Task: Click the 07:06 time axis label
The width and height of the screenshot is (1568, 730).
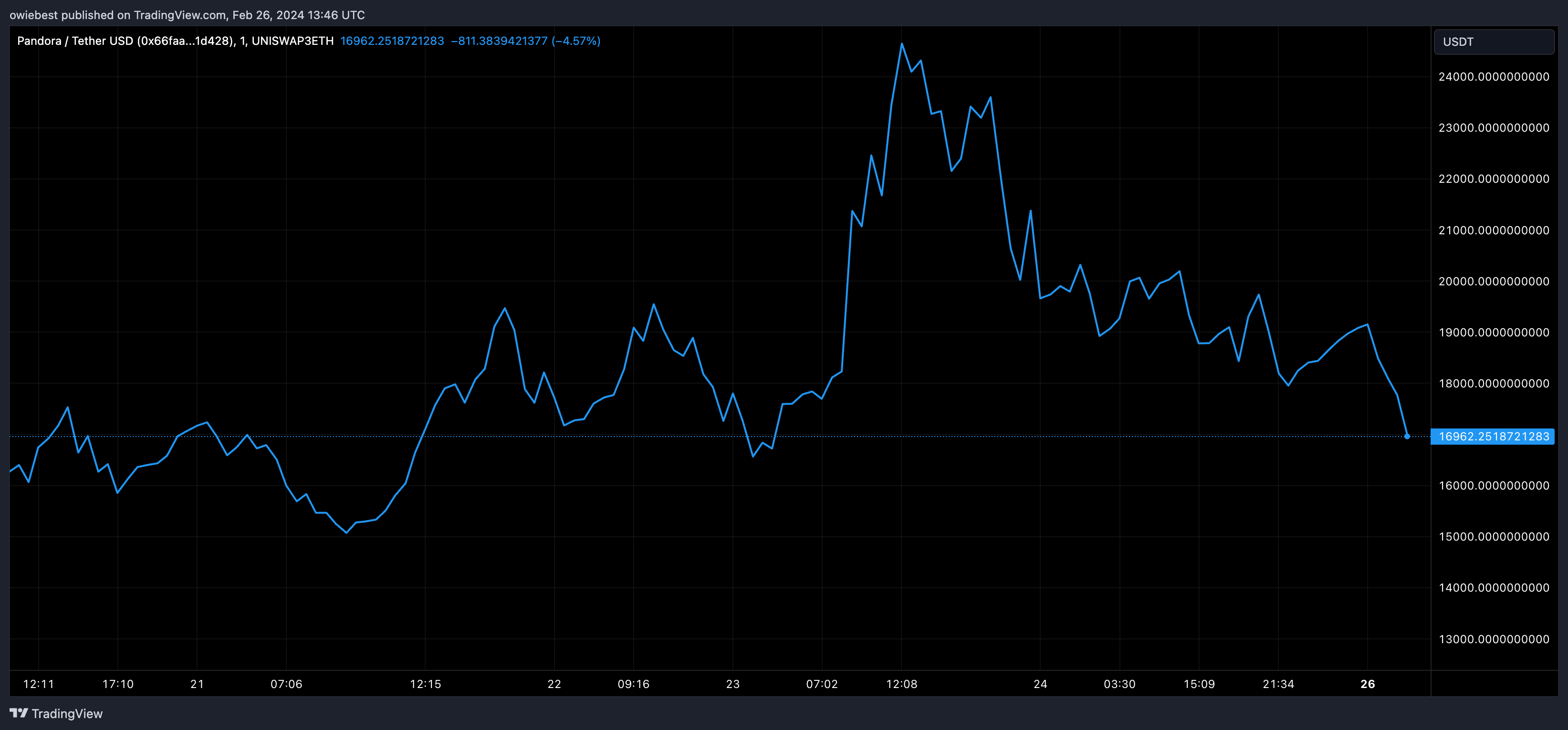Action: coord(286,684)
